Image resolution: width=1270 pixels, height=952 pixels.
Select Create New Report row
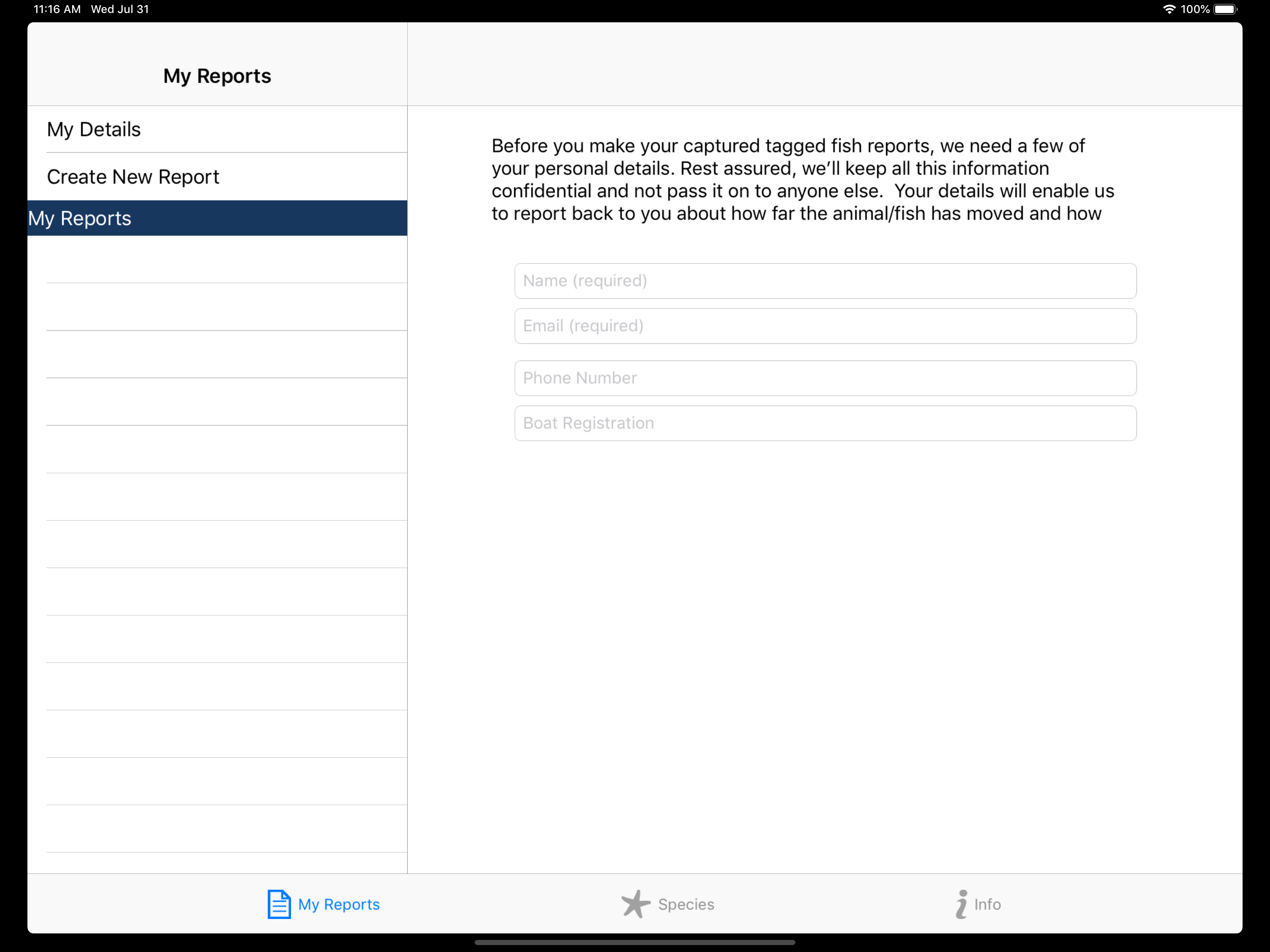tap(217, 177)
